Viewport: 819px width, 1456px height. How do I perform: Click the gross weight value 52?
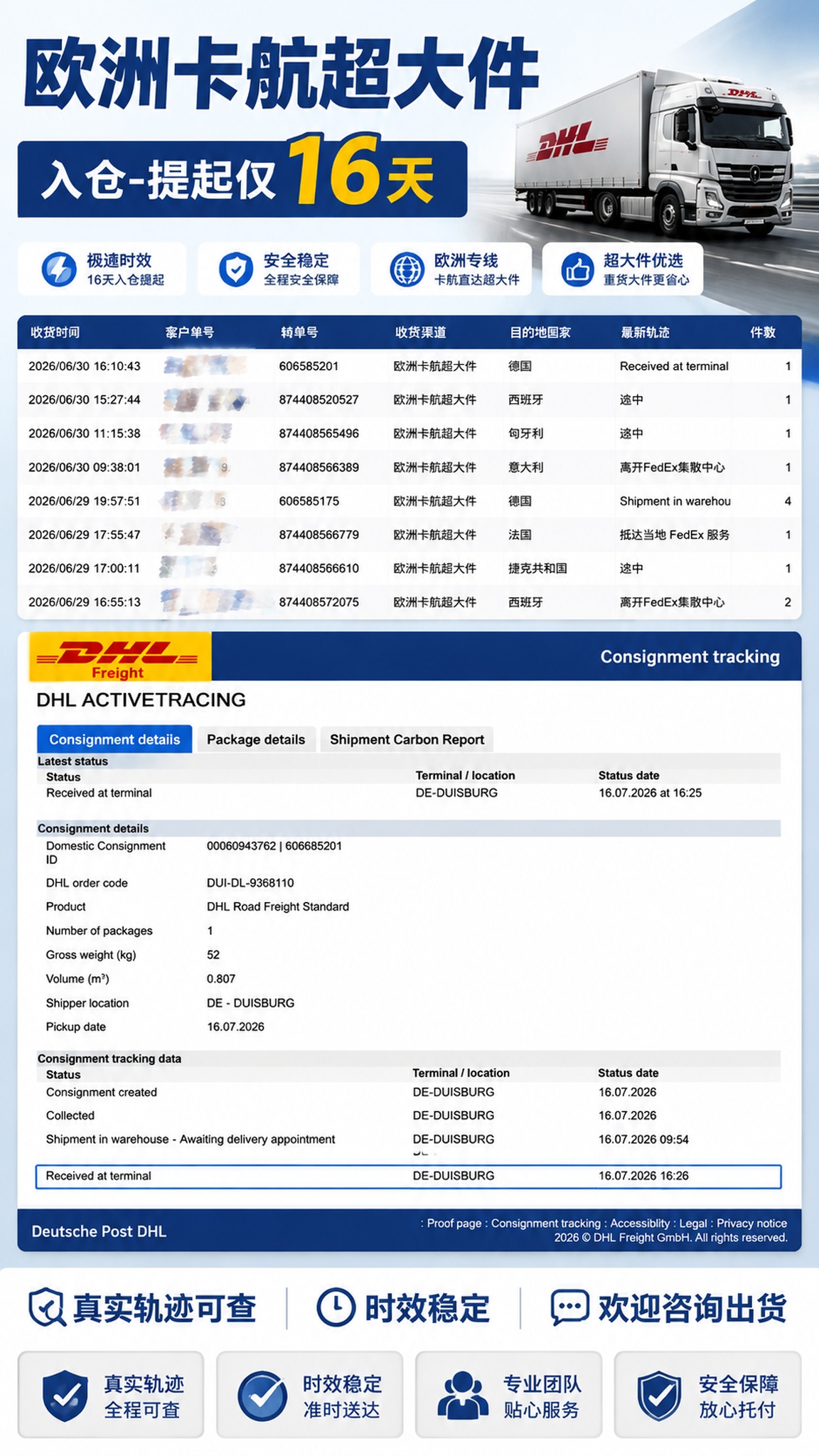(x=213, y=955)
